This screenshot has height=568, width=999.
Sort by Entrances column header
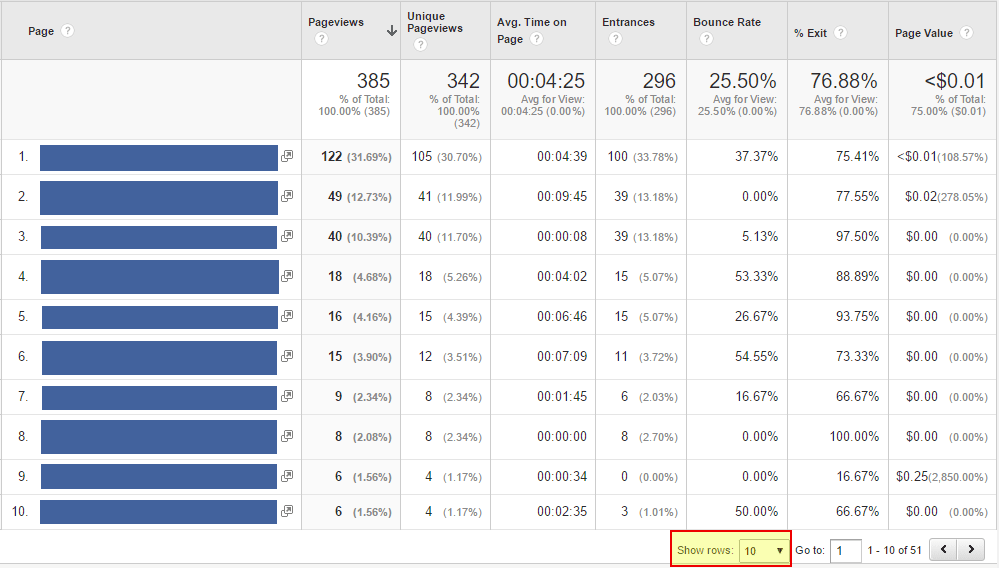click(627, 22)
